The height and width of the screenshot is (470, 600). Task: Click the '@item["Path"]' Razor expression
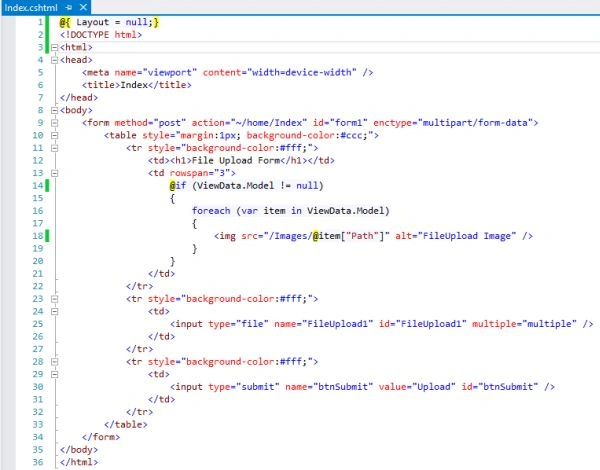click(x=348, y=236)
